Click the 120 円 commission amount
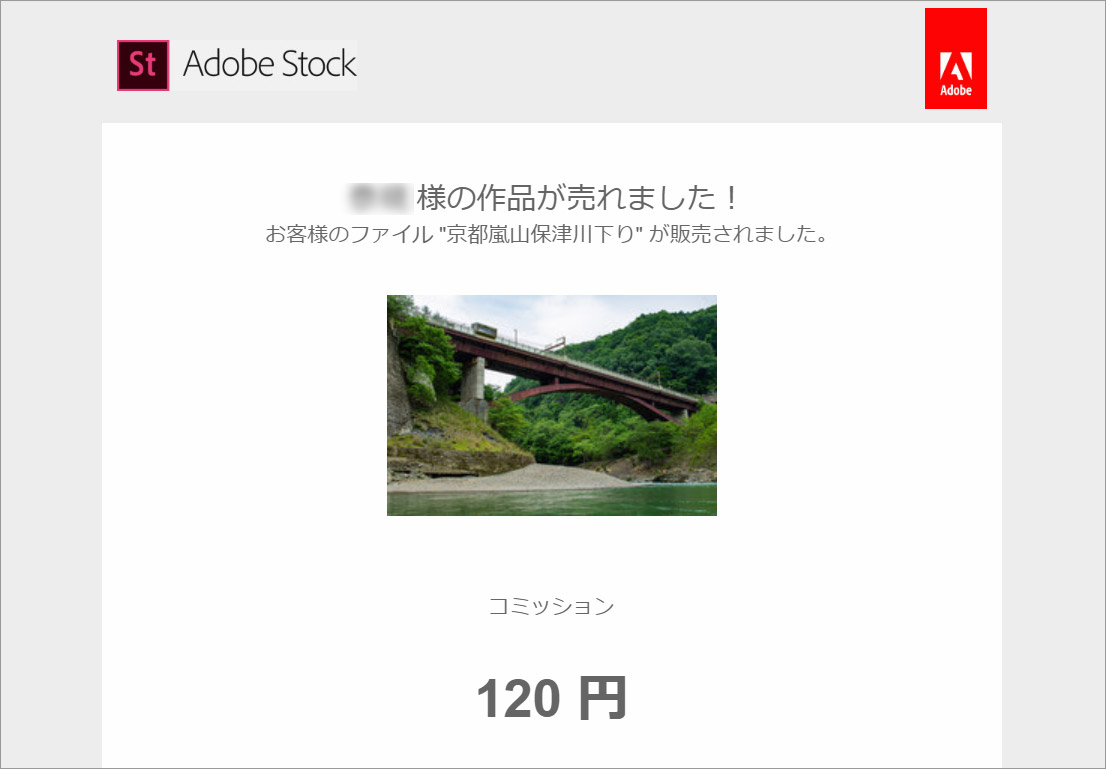 click(x=552, y=698)
